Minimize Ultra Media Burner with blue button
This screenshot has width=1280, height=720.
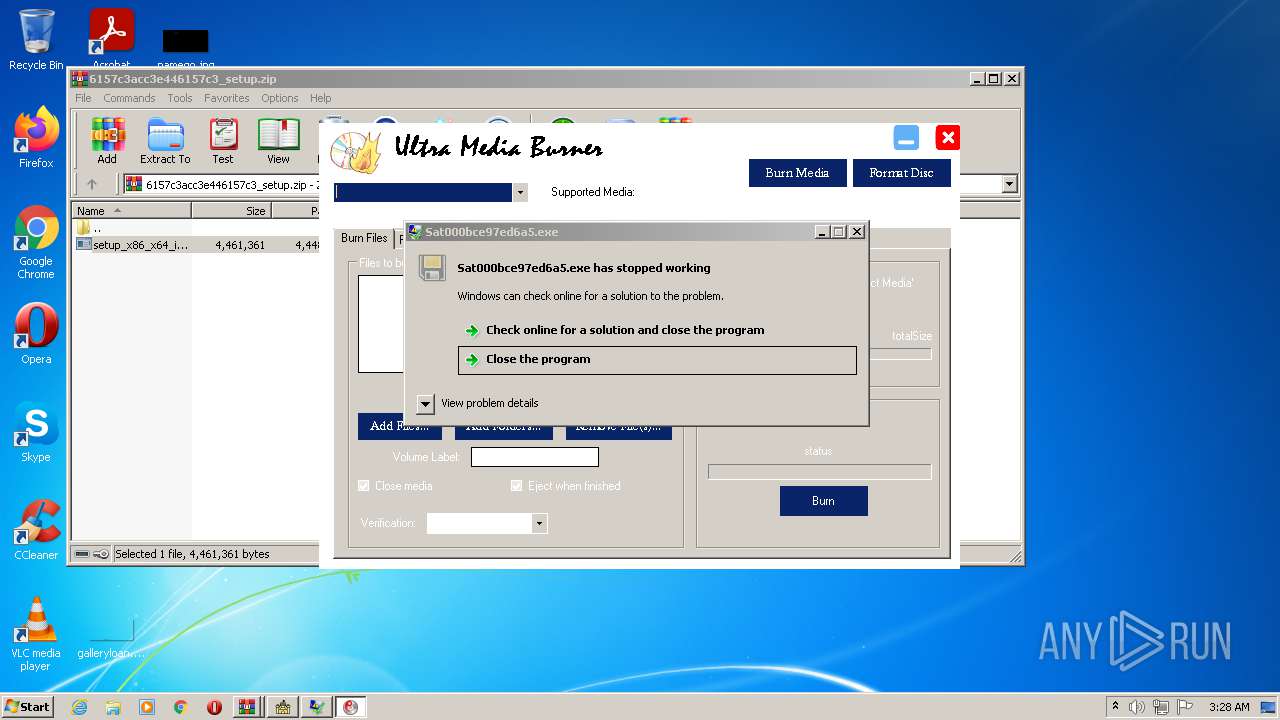pos(906,138)
